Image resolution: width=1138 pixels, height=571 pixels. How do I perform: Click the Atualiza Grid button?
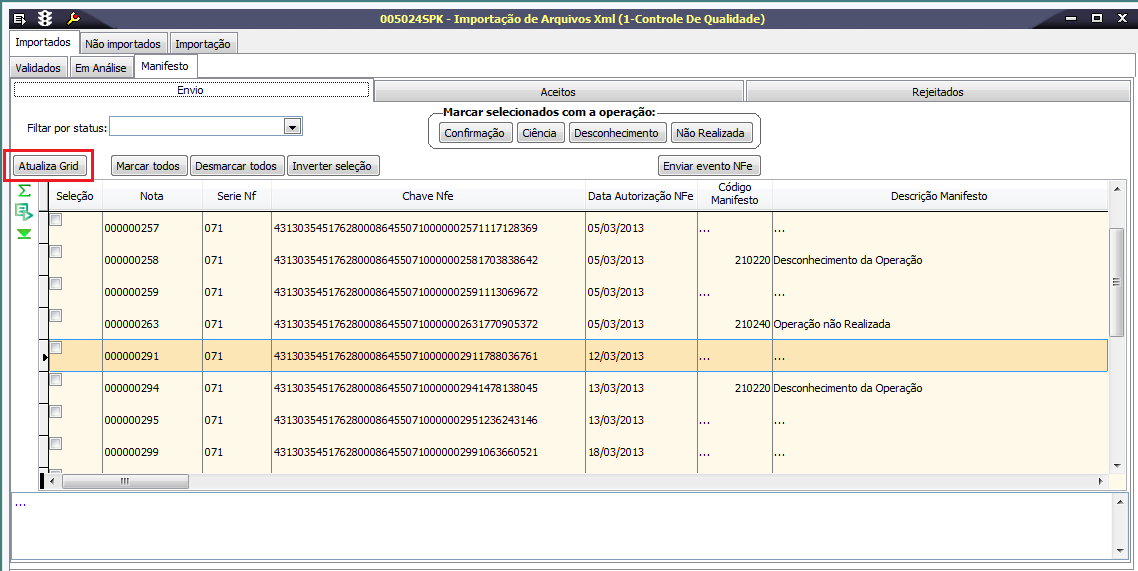[49, 165]
